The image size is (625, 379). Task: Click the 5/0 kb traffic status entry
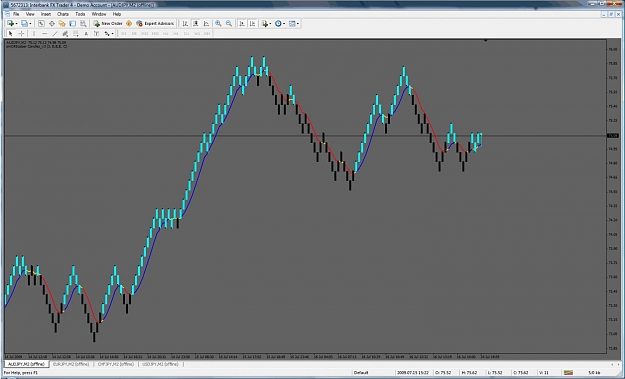(x=594, y=373)
